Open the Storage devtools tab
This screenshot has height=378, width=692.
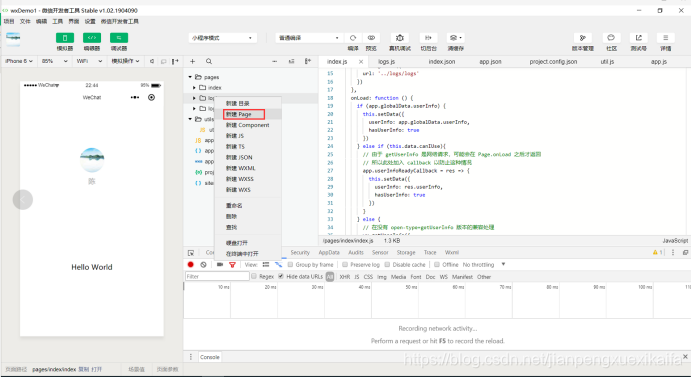click(406, 253)
